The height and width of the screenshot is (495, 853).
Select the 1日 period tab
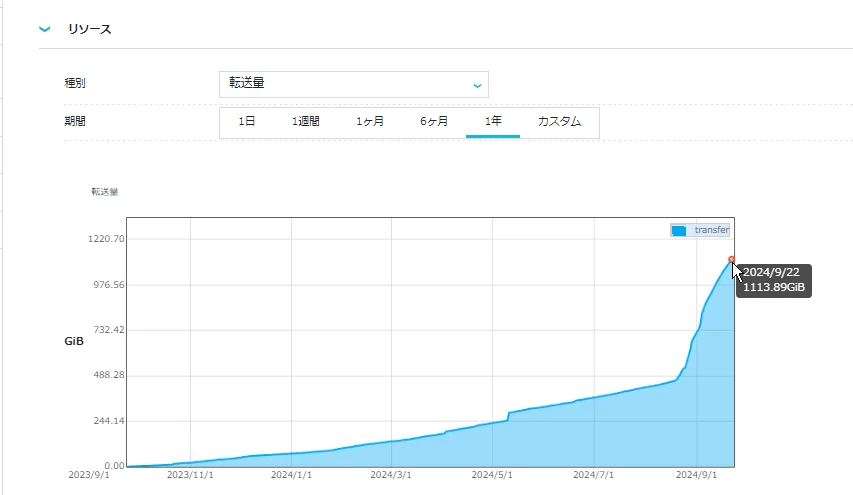pyautogui.click(x=247, y=121)
